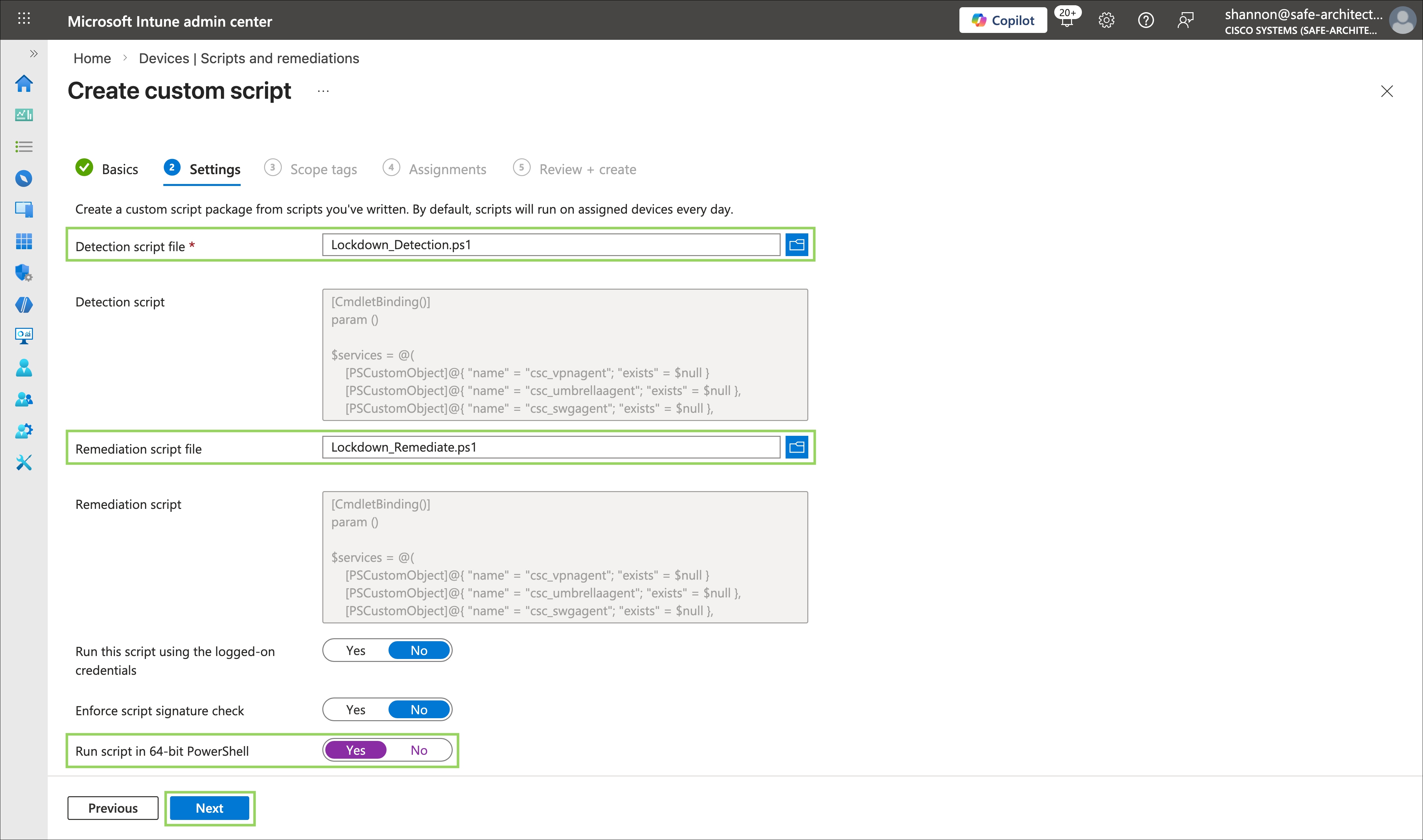
Task: Click inside the Remediation script text box
Action: coord(565,558)
